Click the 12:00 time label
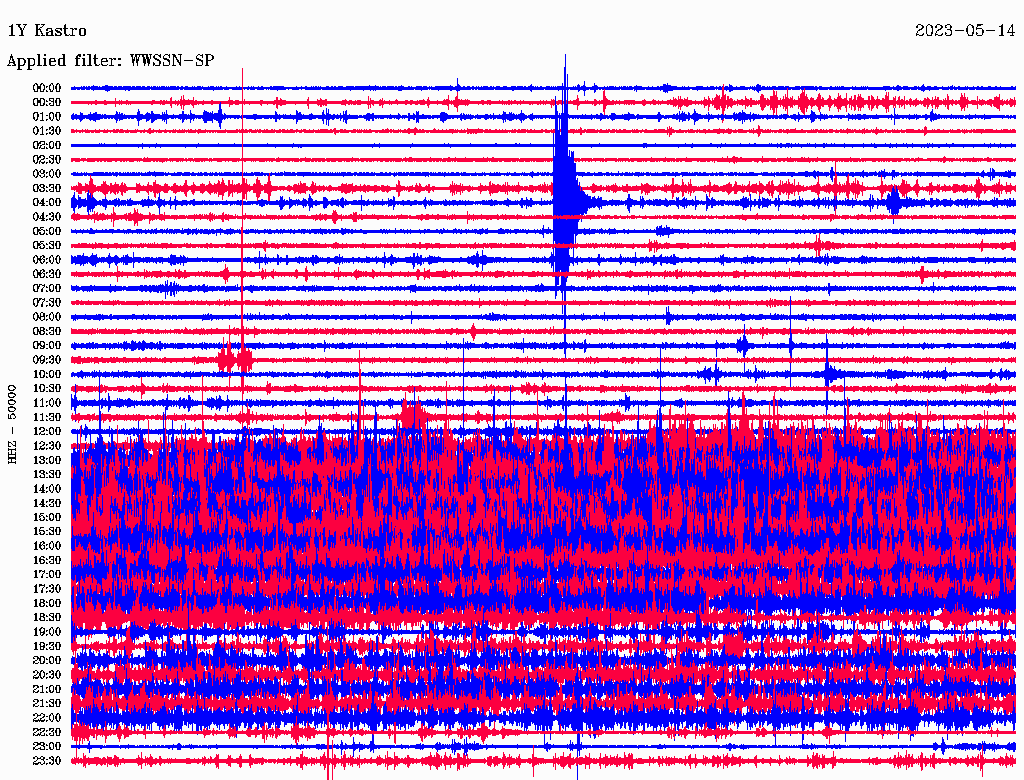1024x780 pixels. point(47,432)
